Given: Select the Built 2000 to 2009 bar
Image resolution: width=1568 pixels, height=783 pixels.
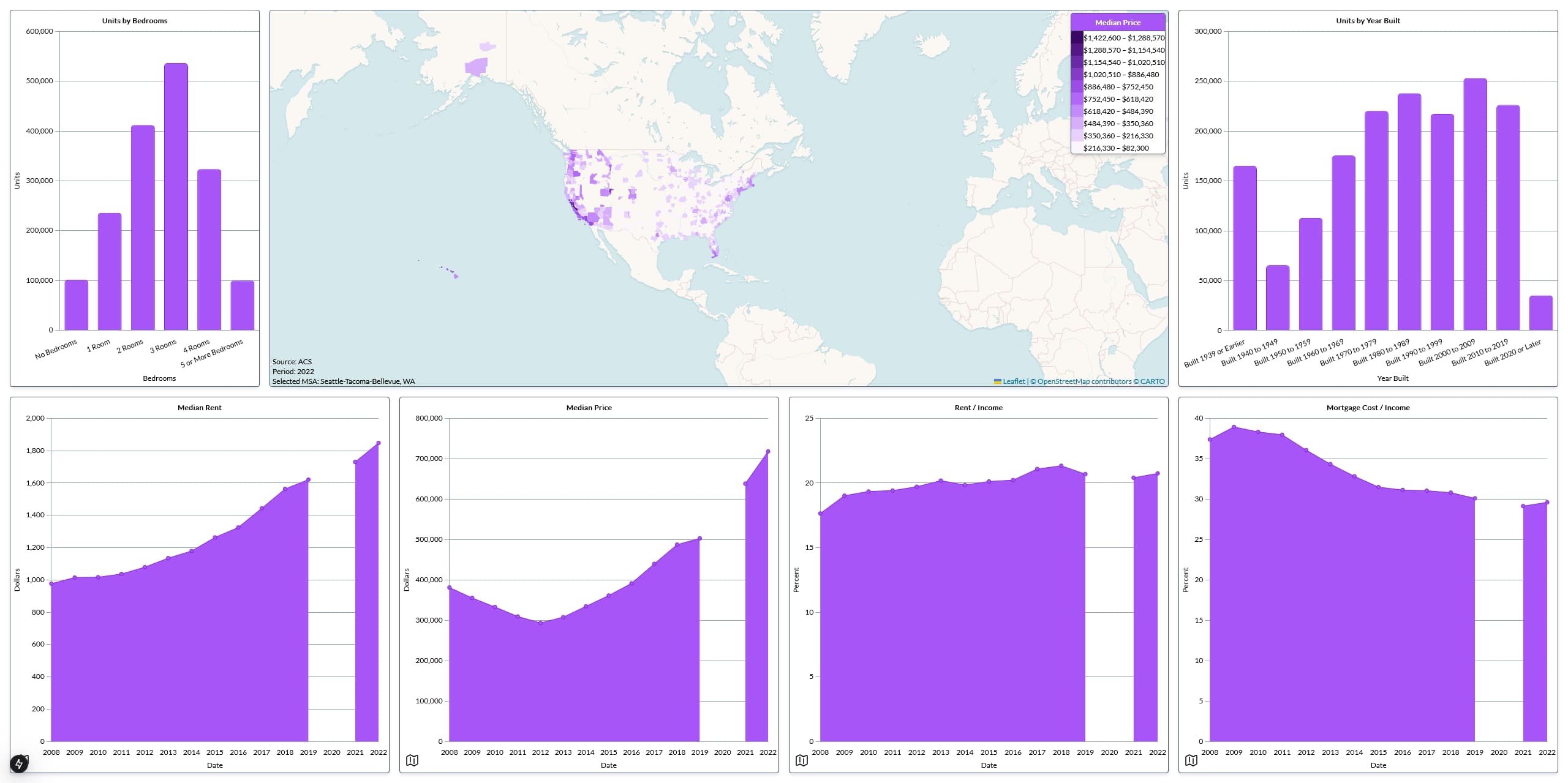Looking at the screenshot, I should click(1475, 204).
